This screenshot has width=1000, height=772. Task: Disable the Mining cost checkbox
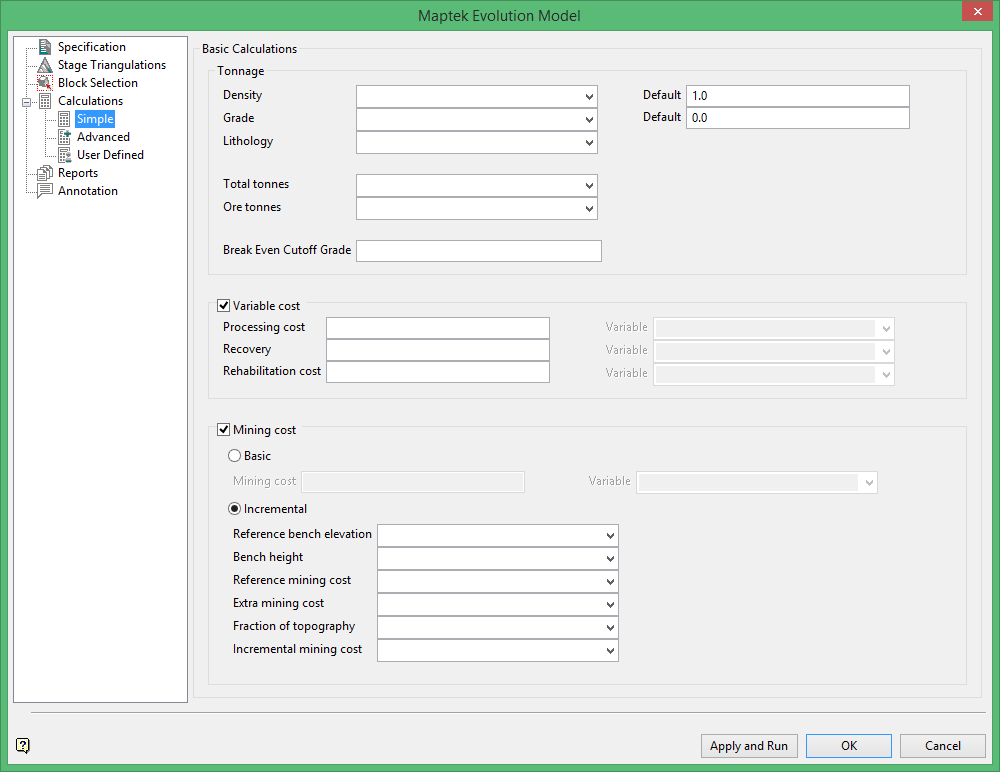pyautogui.click(x=224, y=430)
